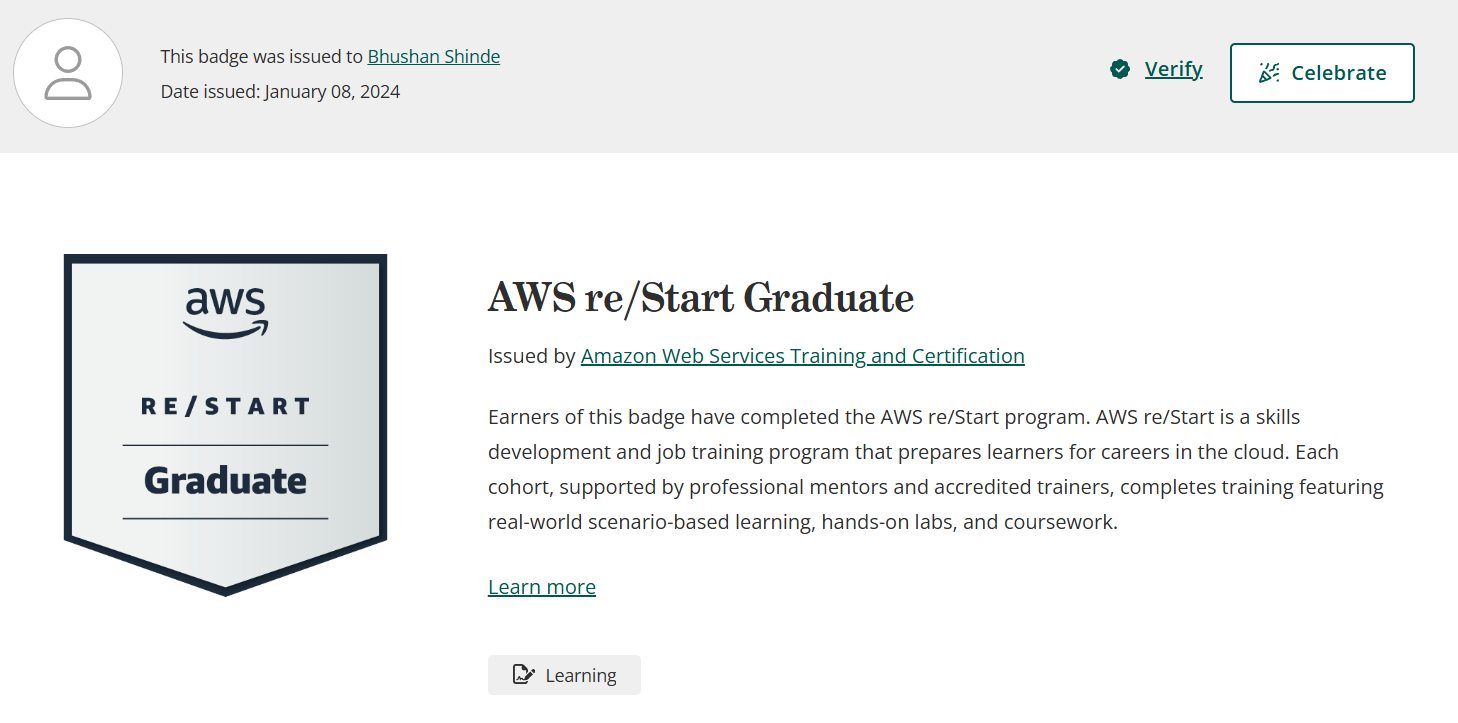Follow the Learn more link
Image resolution: width=1458 pixels, height=723 pixels.
pos(541,587)
